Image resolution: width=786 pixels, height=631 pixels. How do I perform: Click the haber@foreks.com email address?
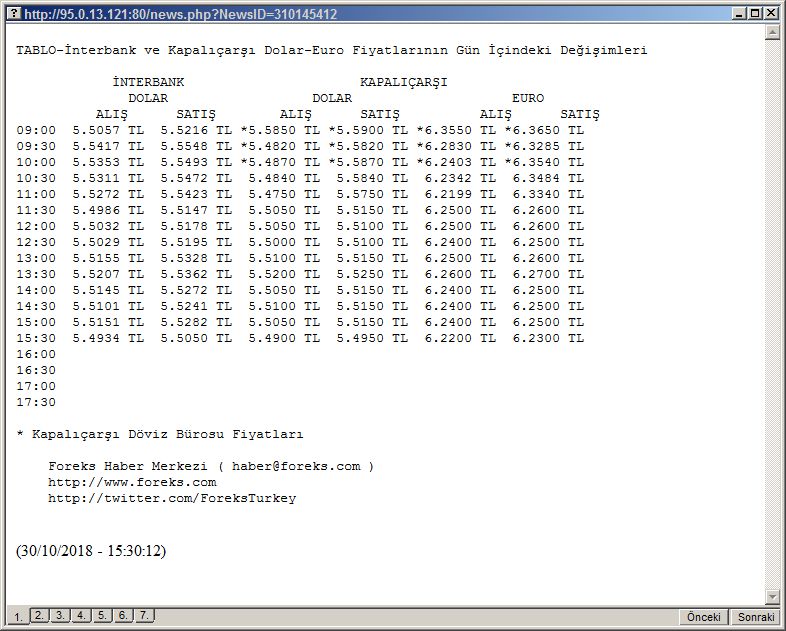[x=296, y=466]
